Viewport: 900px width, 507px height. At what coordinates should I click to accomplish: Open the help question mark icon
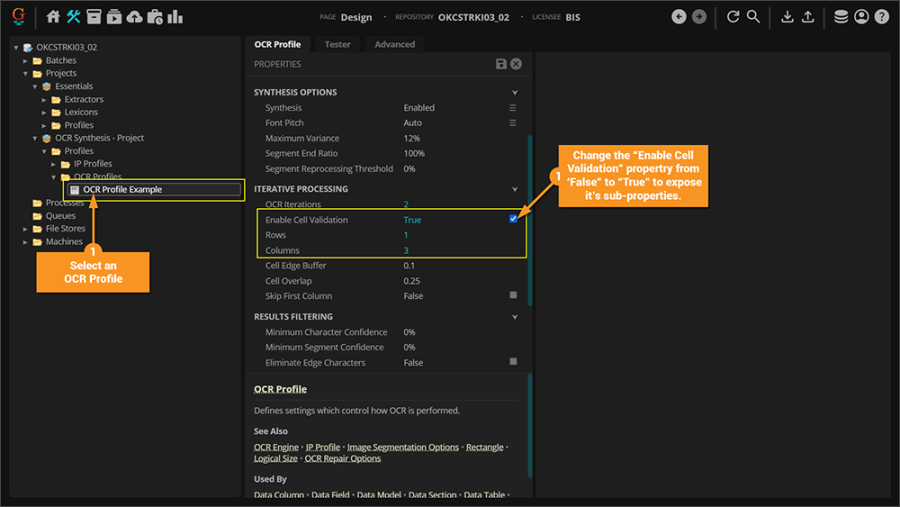tap(882, 17)
